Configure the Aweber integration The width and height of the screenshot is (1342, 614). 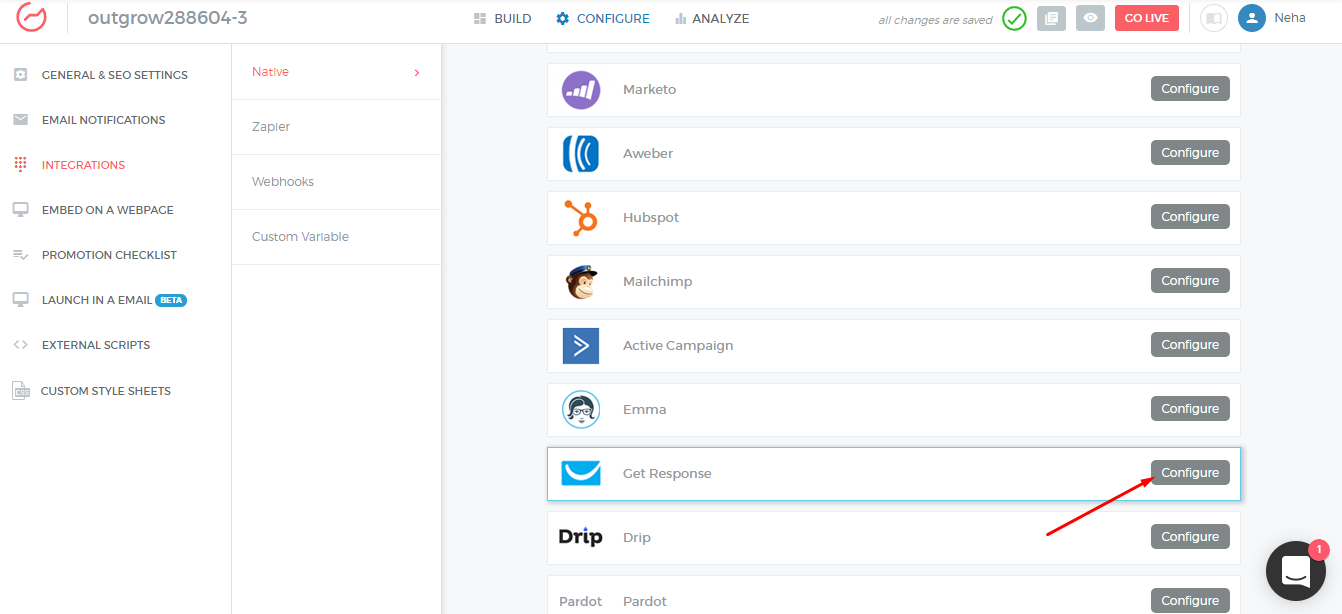point(1190,153)
